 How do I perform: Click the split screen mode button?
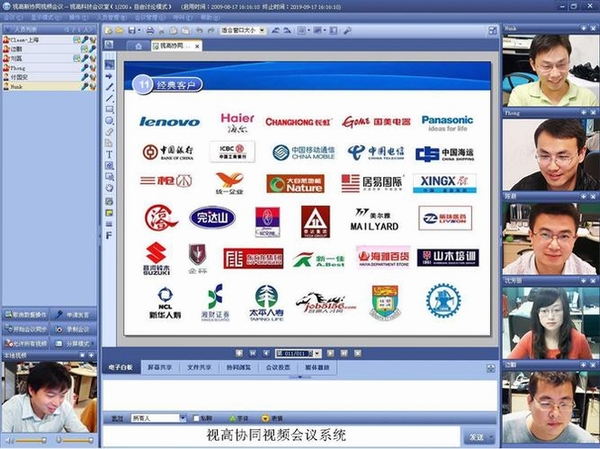click(x=73, y=344)
